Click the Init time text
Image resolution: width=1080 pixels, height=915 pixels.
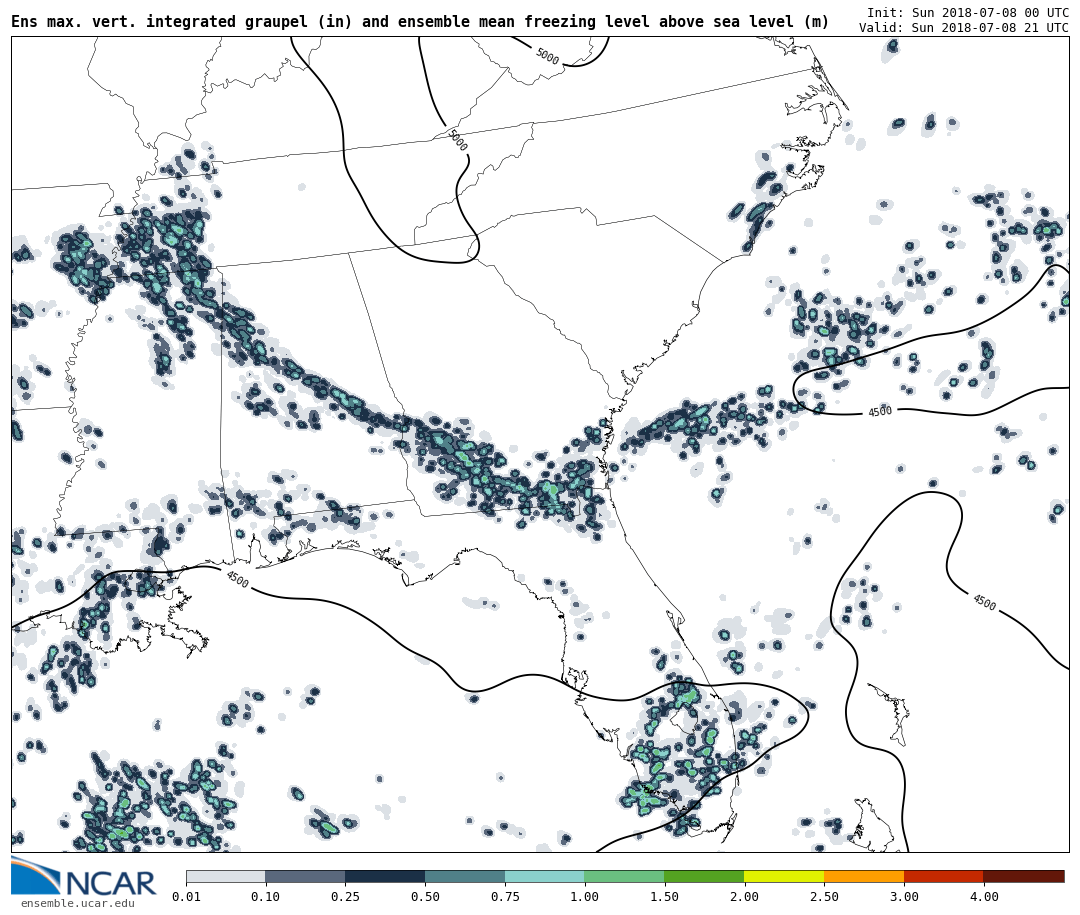coord(967,13)
